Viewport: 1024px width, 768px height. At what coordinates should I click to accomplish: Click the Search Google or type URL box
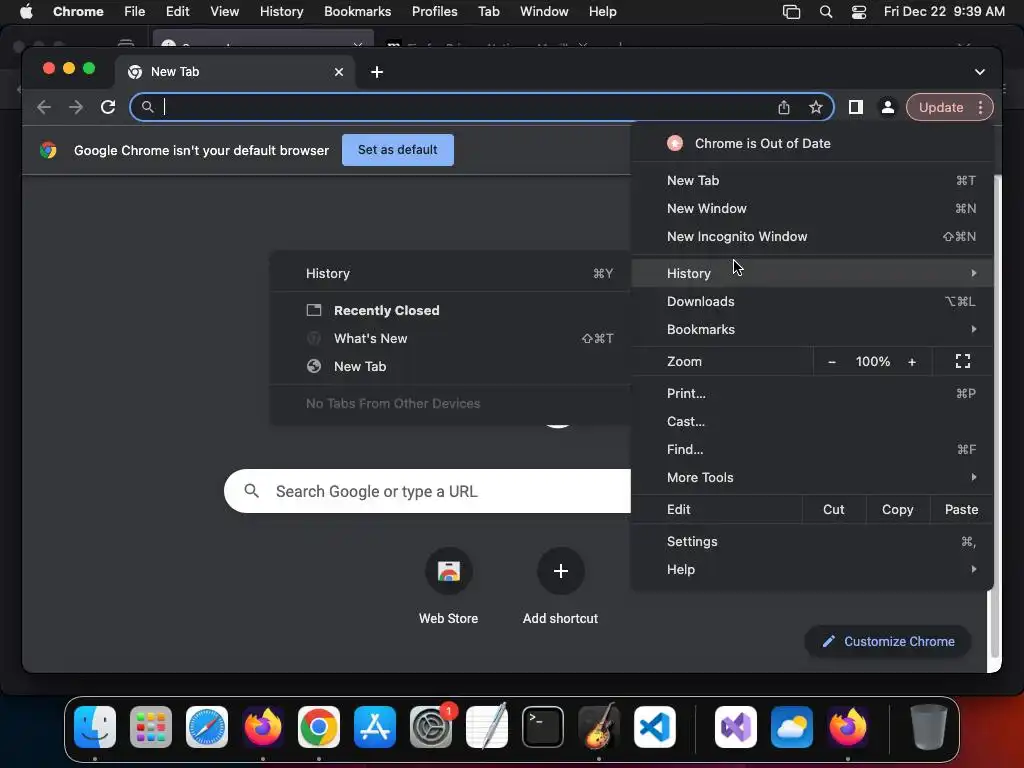point(428,491)
